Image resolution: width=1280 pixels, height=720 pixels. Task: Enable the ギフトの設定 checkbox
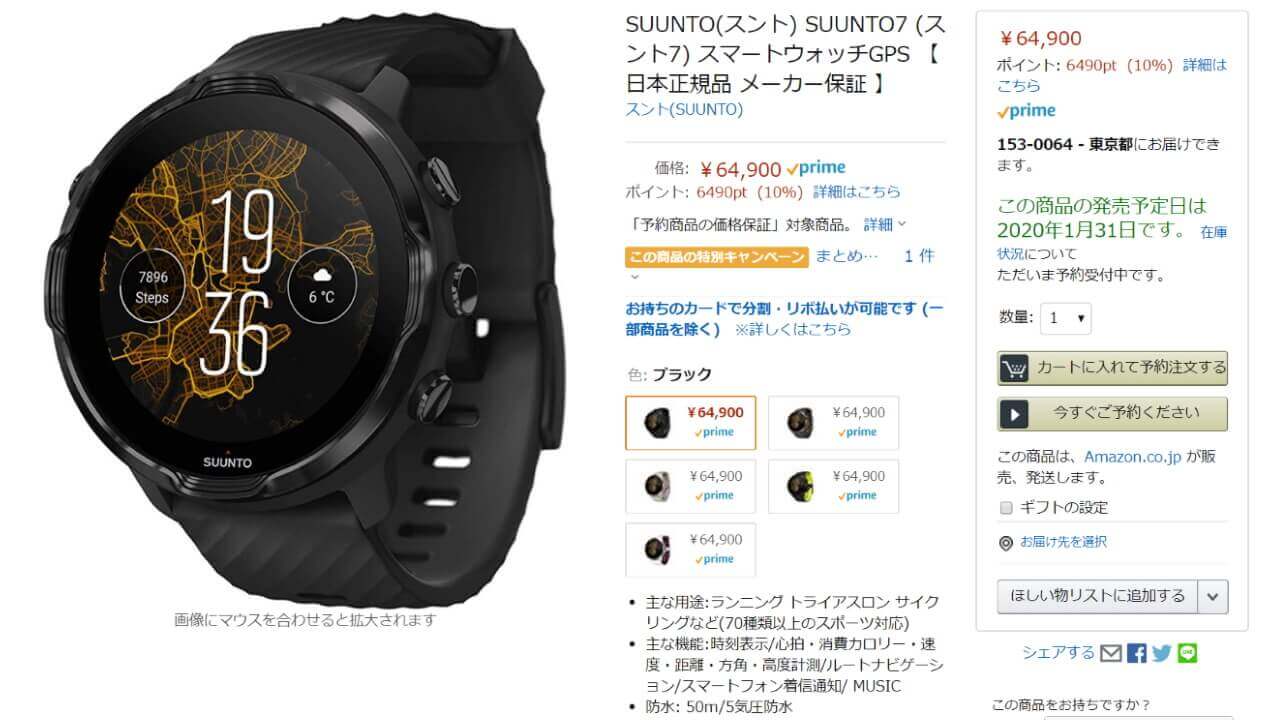click(1007, 507)
